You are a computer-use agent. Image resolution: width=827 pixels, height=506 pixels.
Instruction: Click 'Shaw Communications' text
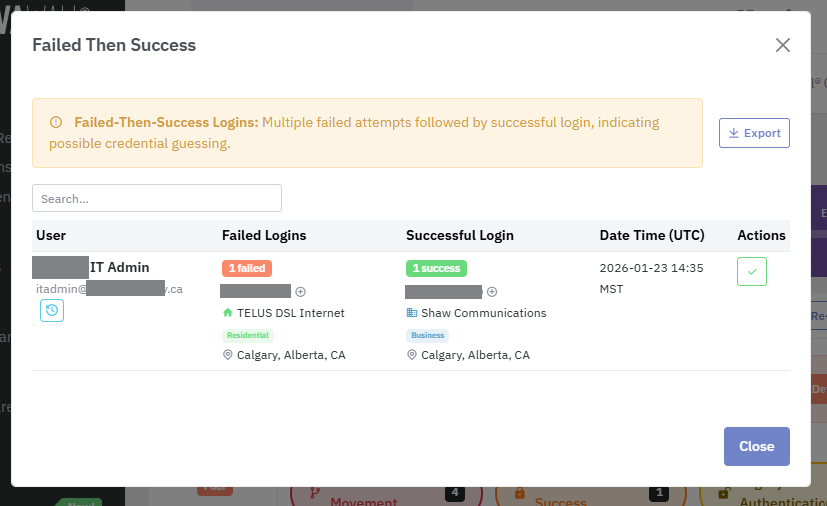pyautogui.click(x=484, y=313)
